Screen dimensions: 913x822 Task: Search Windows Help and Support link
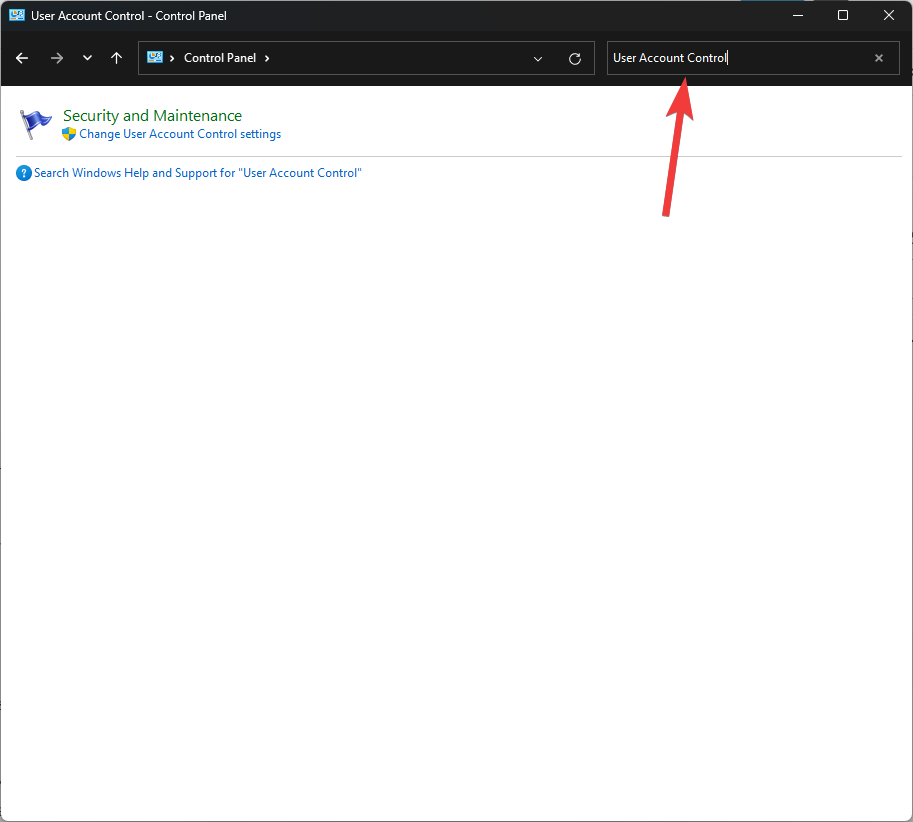coord(197,173)
